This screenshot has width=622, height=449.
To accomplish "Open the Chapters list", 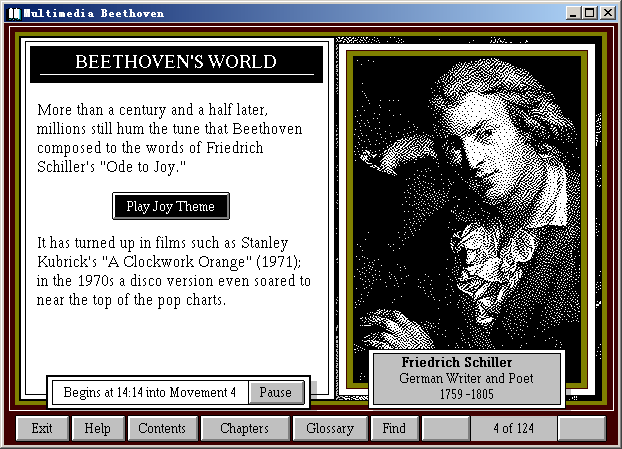I will click(x=245, y=428).
